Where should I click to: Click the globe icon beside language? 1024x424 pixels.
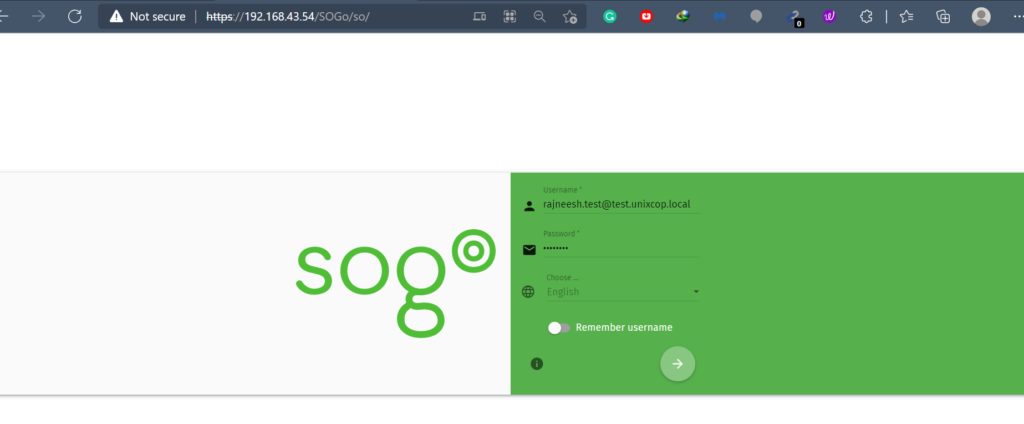tap(528, 292)
